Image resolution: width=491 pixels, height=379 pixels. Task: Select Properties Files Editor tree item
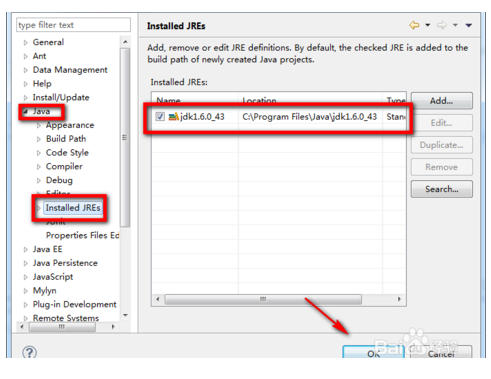(x=82, y=235)
